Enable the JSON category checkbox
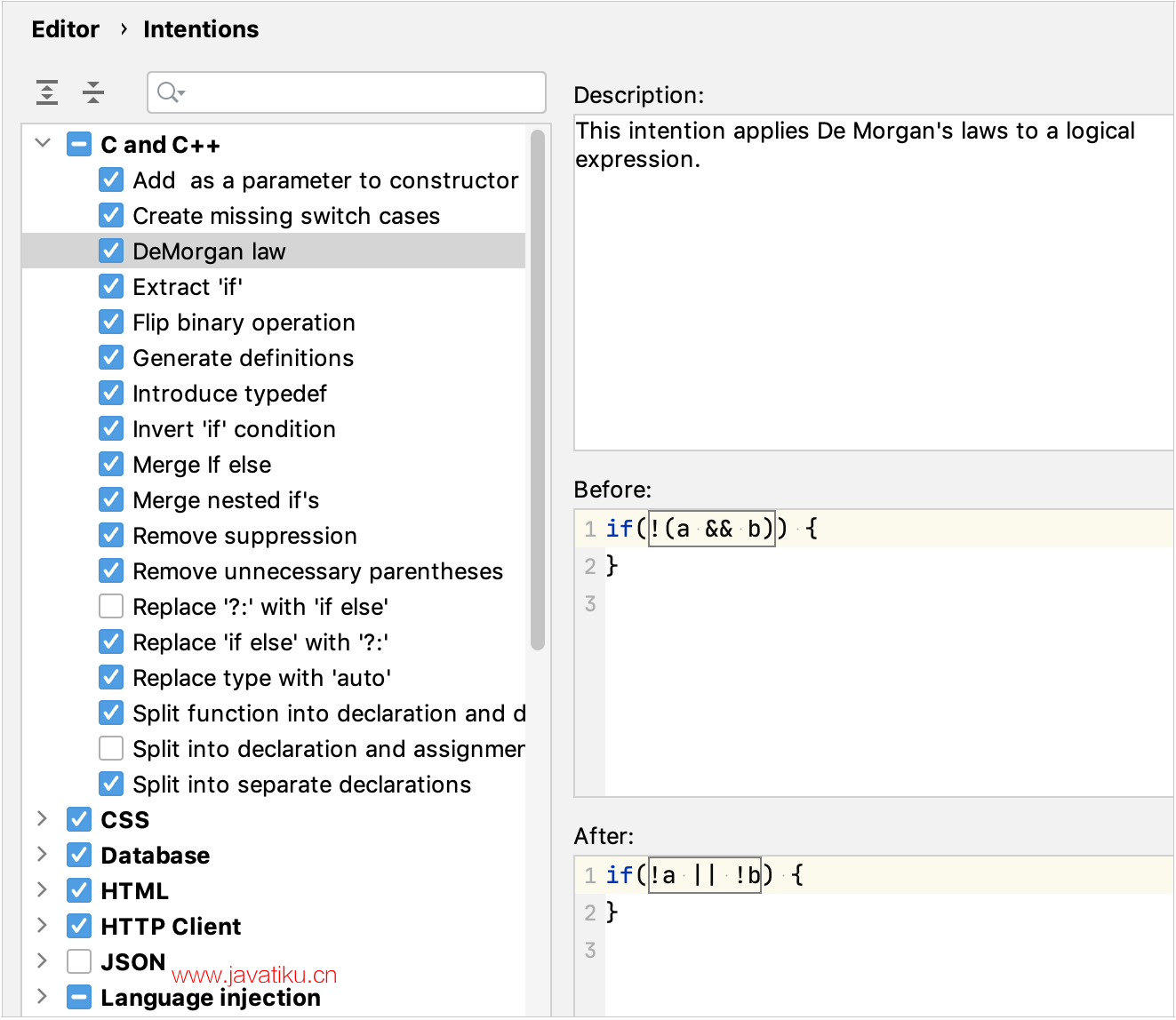The height and width of the screenshot is (1020, 1176). (79, 961)
